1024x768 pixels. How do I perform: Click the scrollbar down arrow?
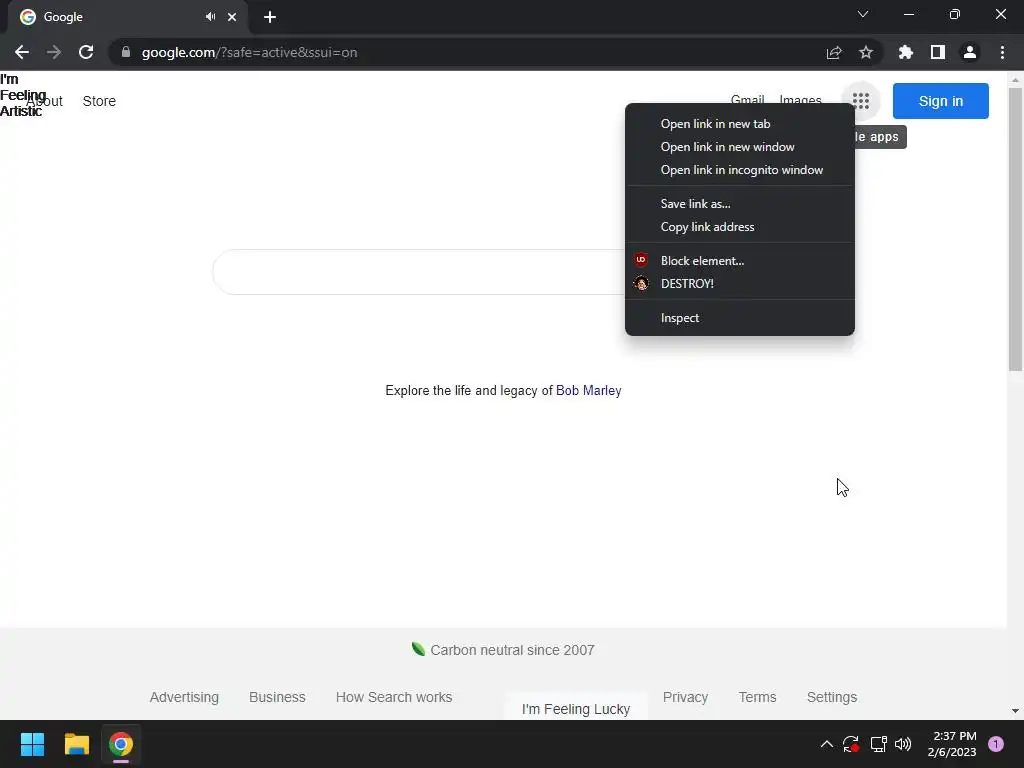1015,711
